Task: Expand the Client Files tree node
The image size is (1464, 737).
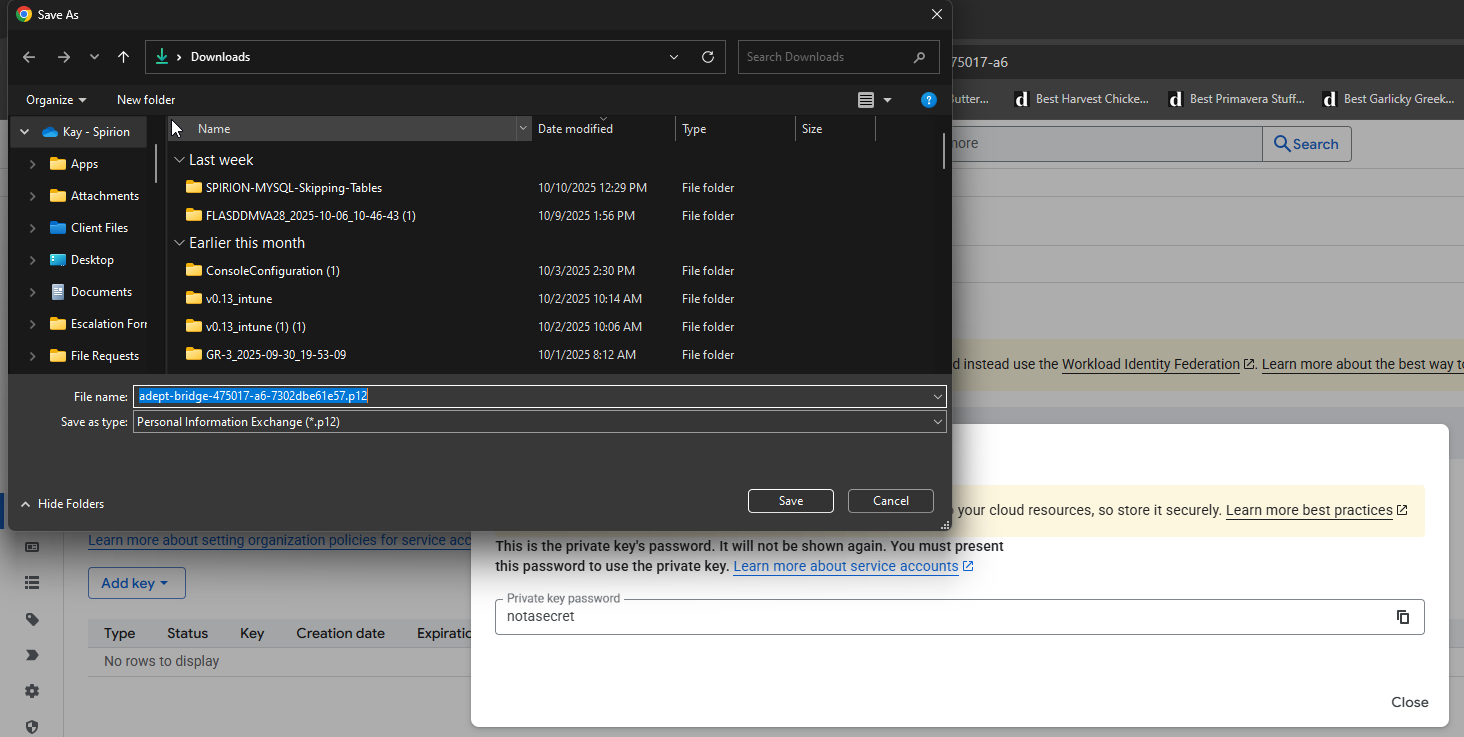Action: tap(33, 228)
